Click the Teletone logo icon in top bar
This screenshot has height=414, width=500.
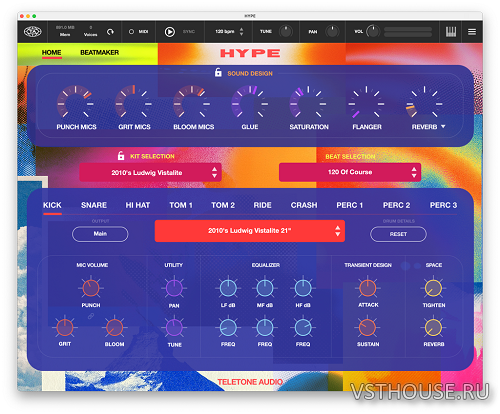(33, 32)
